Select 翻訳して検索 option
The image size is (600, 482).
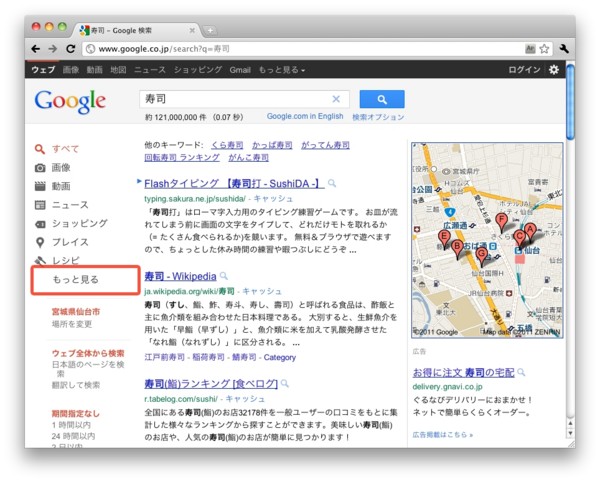[x=76, y=385]
